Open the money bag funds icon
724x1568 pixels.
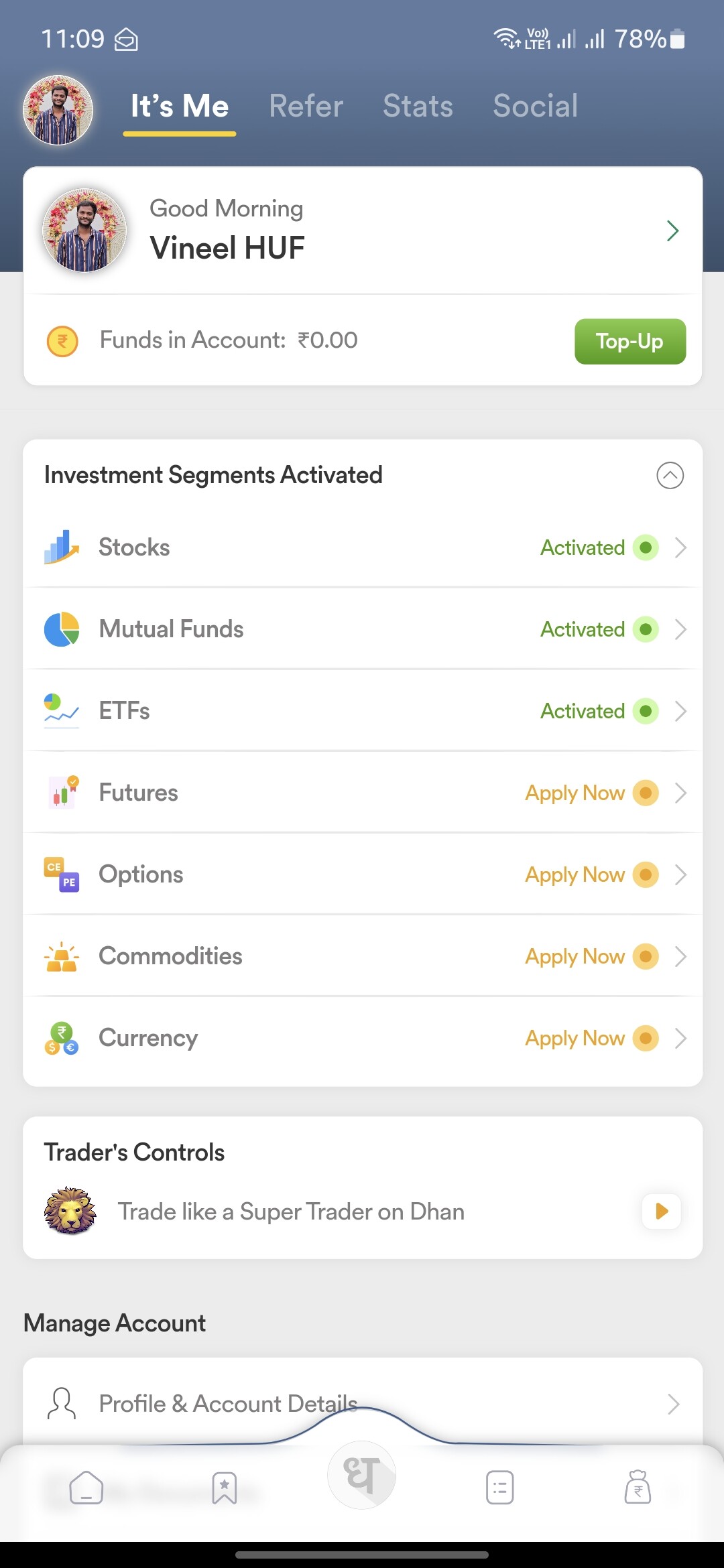point(638,1488)
